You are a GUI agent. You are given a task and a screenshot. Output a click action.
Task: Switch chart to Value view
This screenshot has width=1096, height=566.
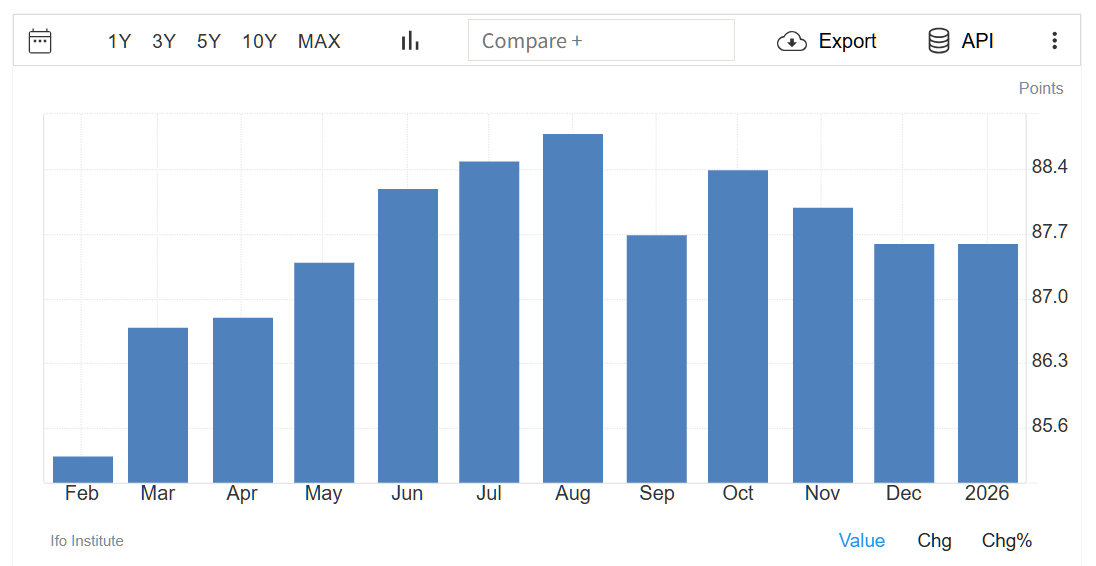[861, 541]
